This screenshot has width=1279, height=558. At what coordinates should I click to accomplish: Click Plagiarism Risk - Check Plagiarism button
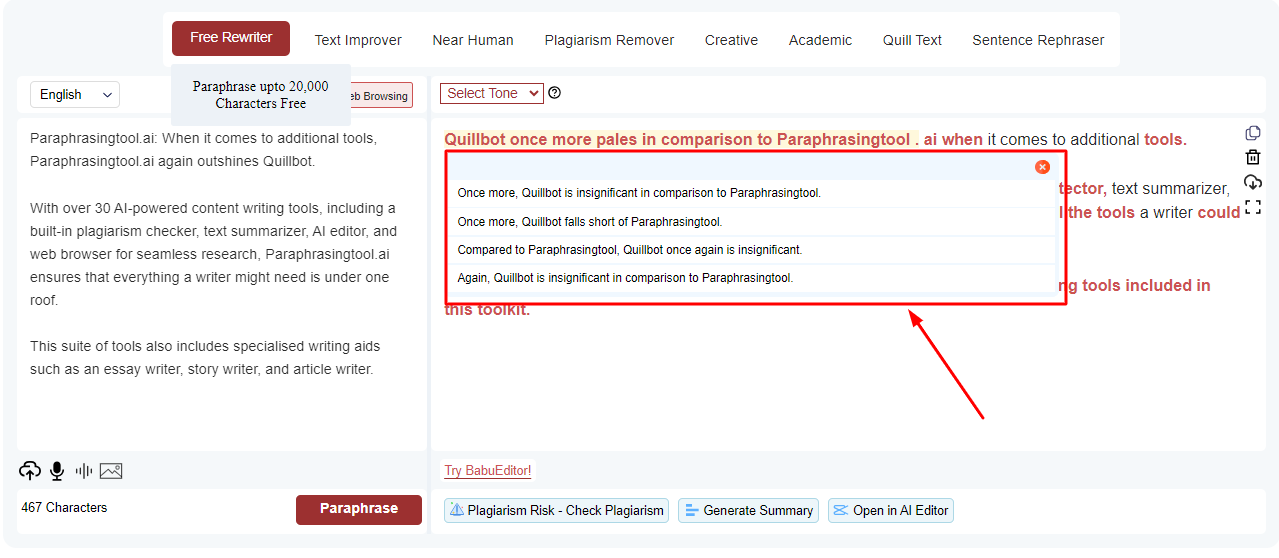(x=557, y=510)
